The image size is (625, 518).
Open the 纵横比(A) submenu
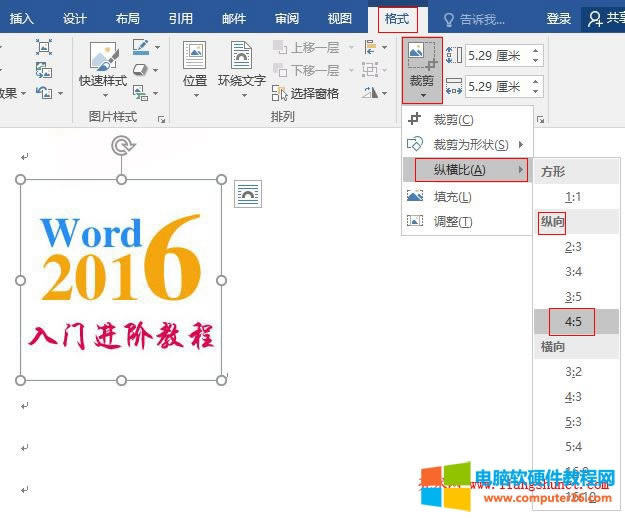pyautogui.click(x=467, y=170)
